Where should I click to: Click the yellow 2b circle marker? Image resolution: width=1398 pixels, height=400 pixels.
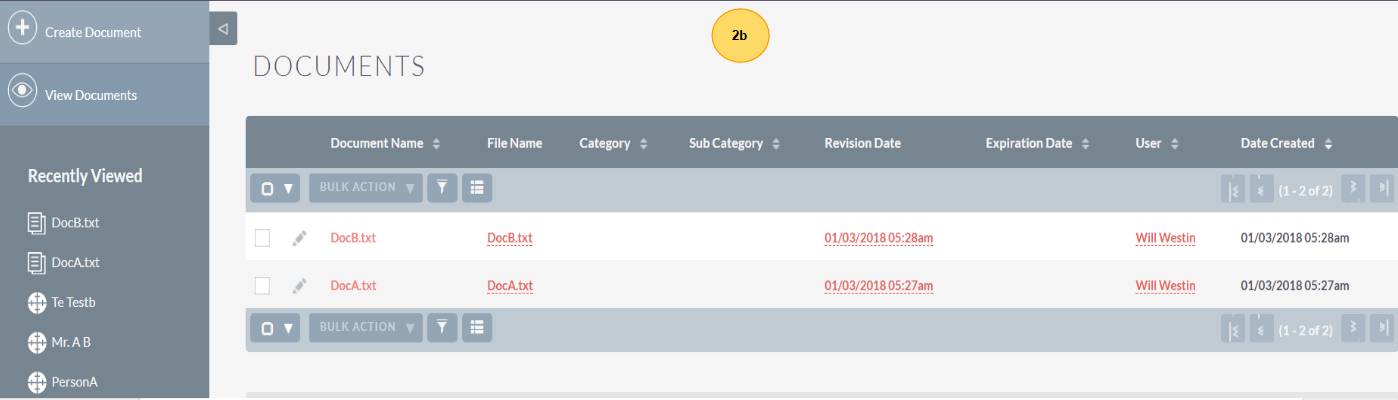pos(740,35)
